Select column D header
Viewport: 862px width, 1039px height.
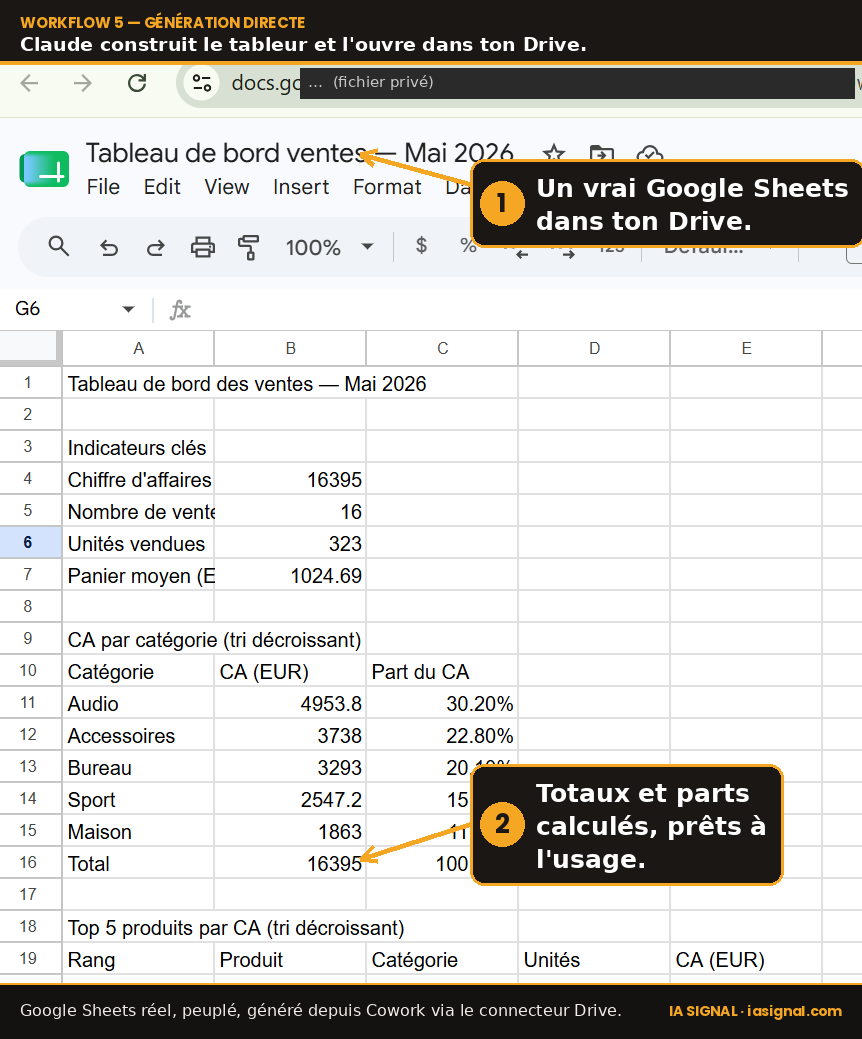pyautogui.click(x=594, y=349)
